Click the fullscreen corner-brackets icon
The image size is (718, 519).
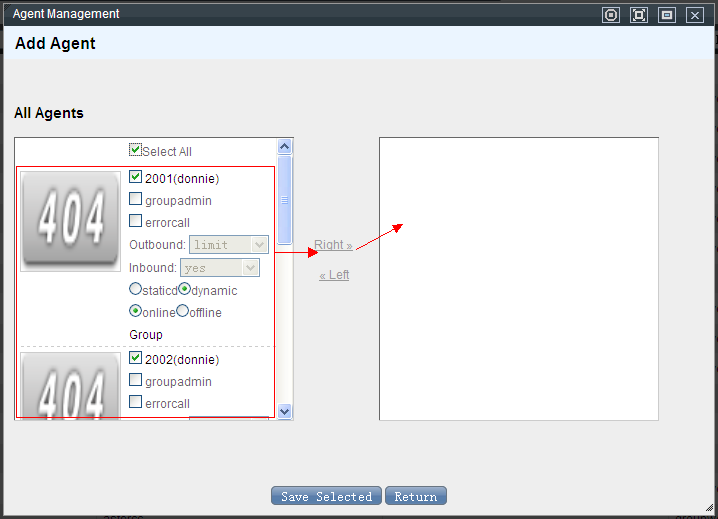pyautogui.click(x=639, y=15)
